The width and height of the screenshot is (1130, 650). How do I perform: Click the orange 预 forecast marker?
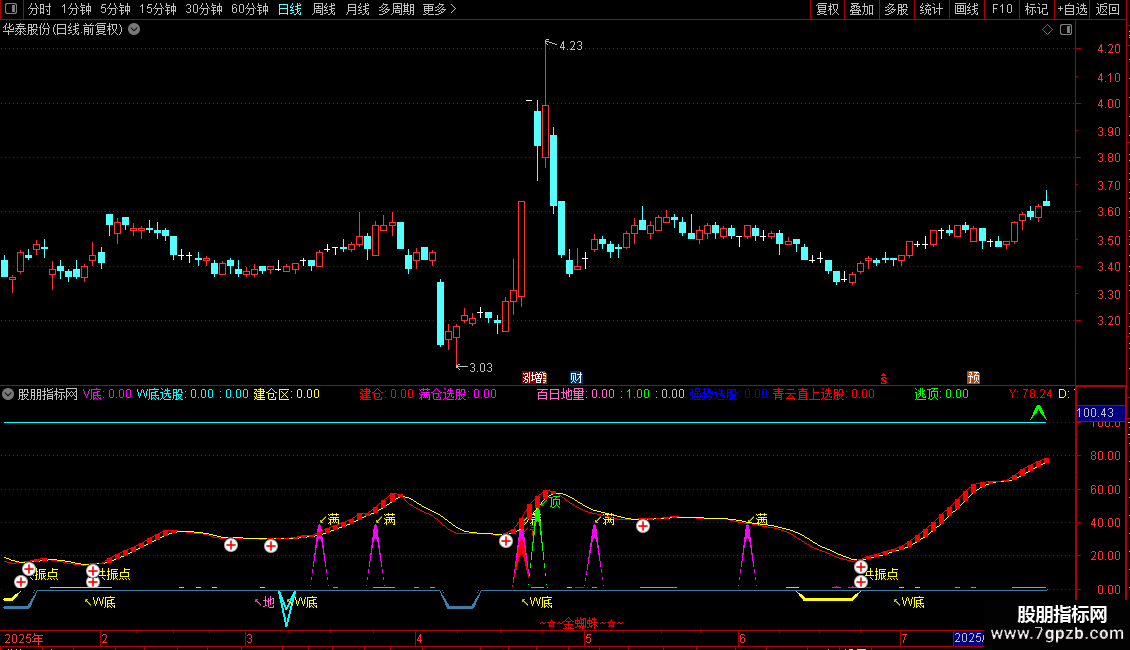(974, 378)
